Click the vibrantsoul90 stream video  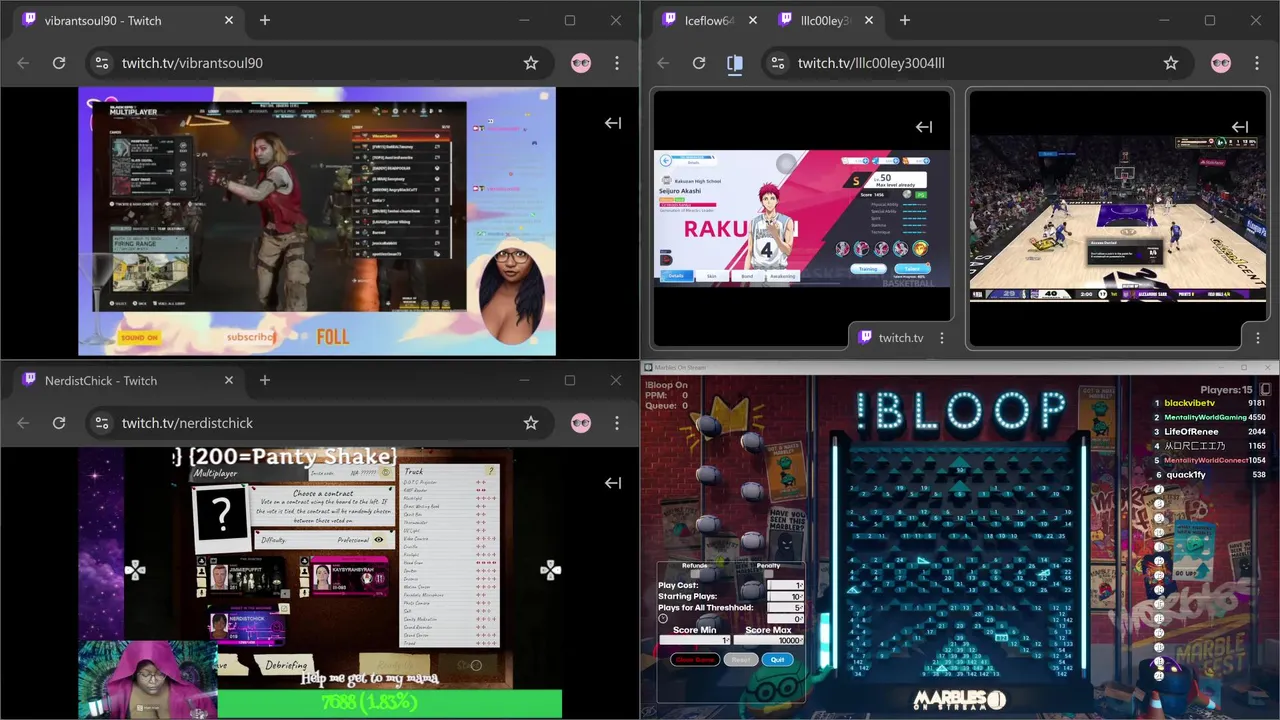coord(317,221)
